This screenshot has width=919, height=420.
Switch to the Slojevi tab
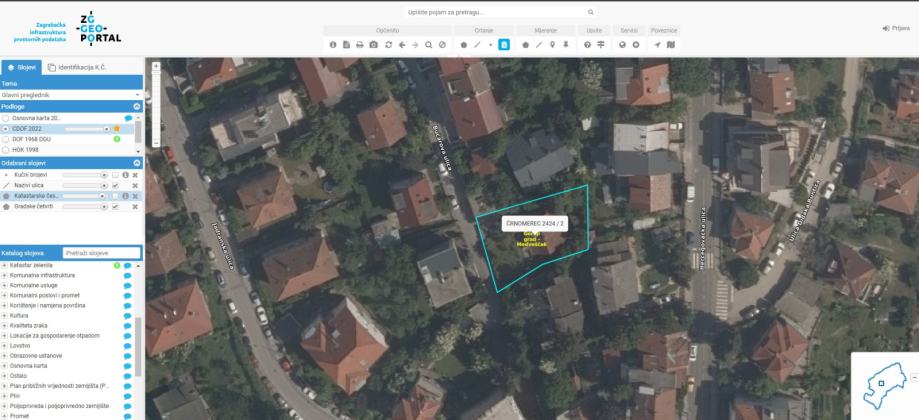(22, 67)
